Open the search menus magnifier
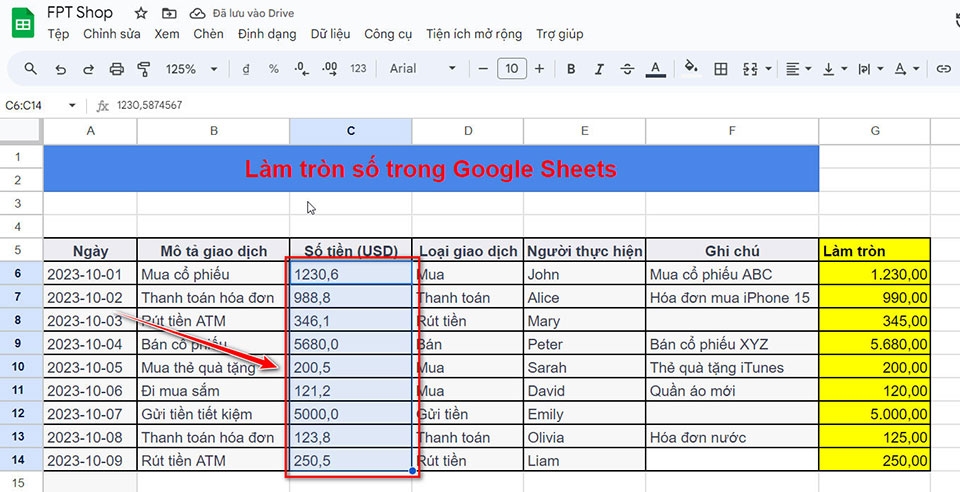 [31, 69]
